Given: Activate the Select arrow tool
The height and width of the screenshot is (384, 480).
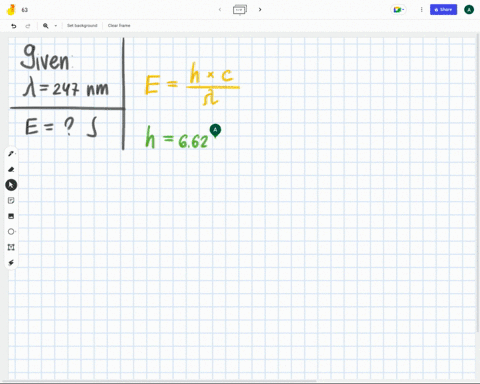Looking at the screenshot, I should (x=11, y=185).
